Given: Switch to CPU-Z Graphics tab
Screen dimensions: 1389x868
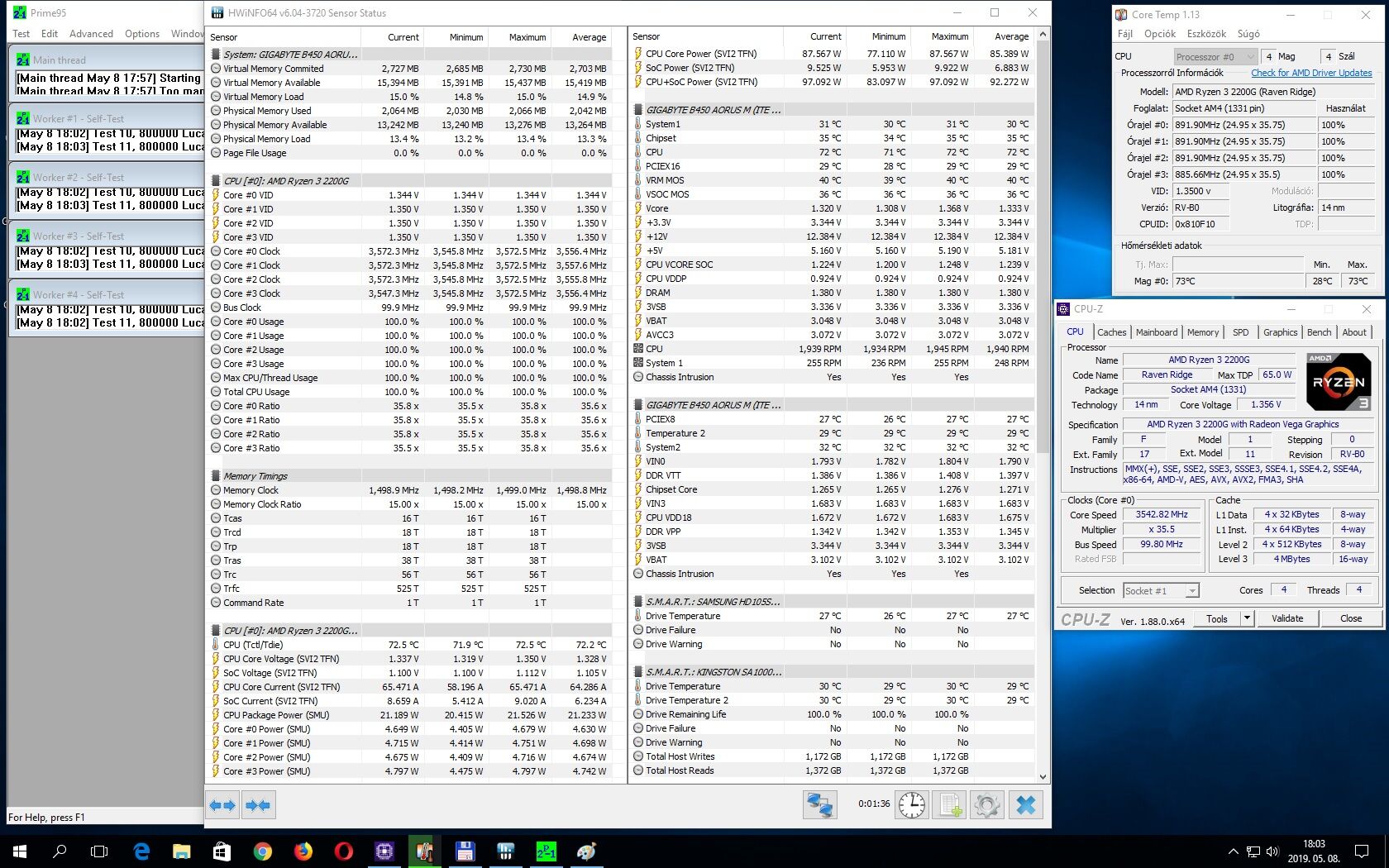Looking at the screenshot, I should pos(1280,332).
